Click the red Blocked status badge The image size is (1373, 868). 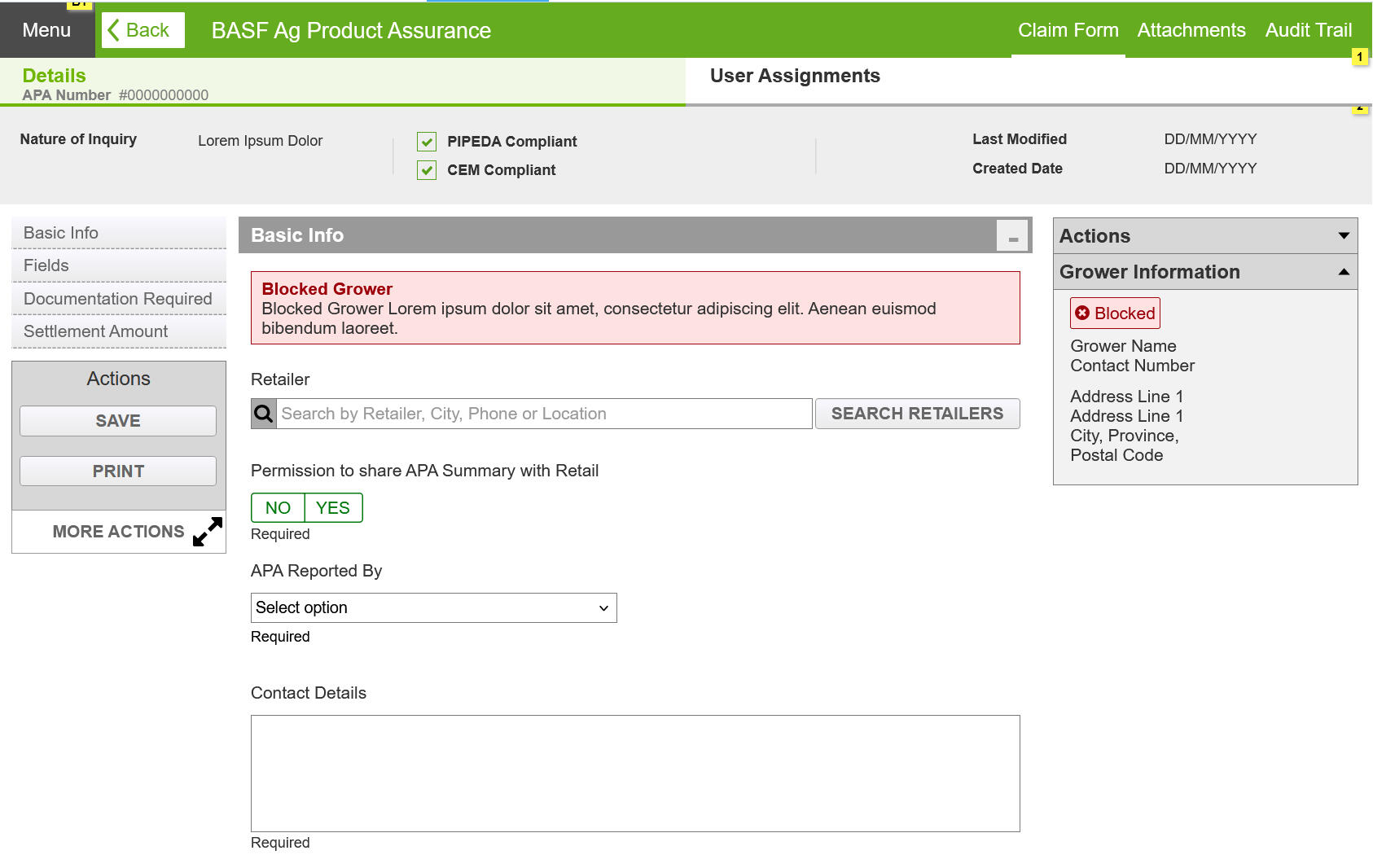[x=1115, y=313]
